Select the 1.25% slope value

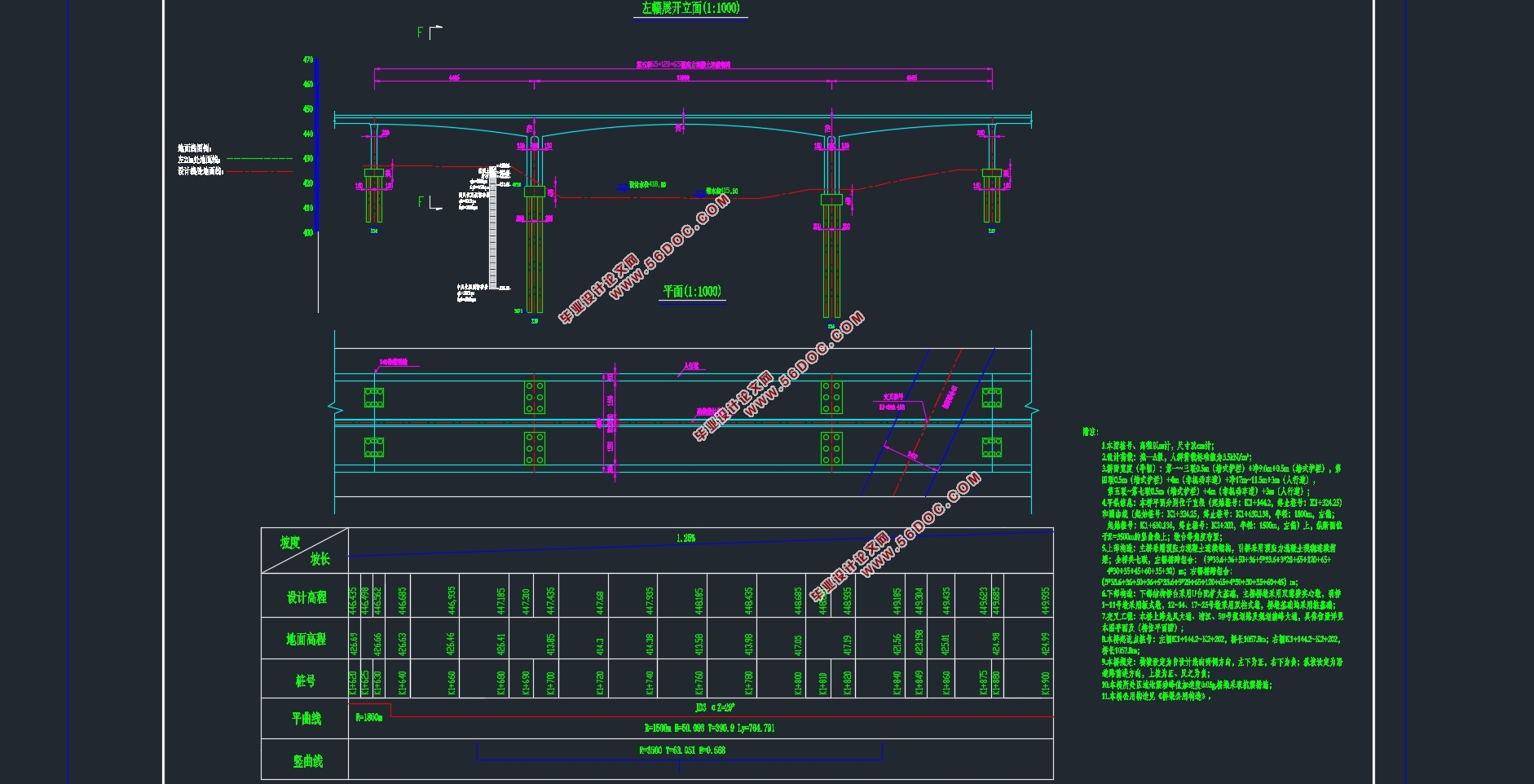tap(686, 538)
